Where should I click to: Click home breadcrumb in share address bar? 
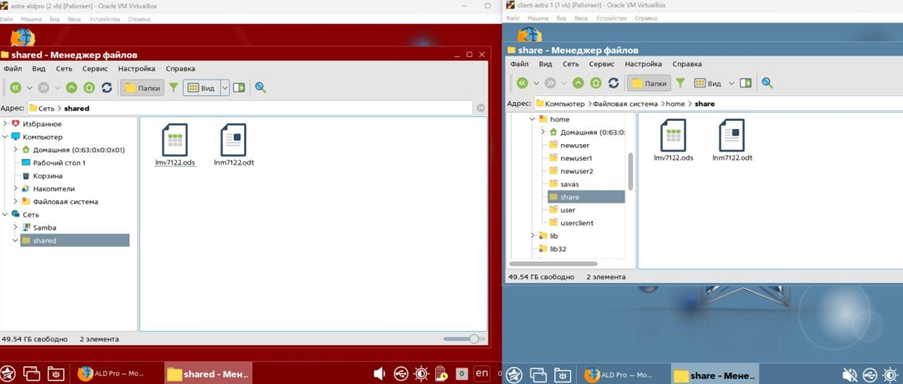pyautogui.click(x=675, y=104)
